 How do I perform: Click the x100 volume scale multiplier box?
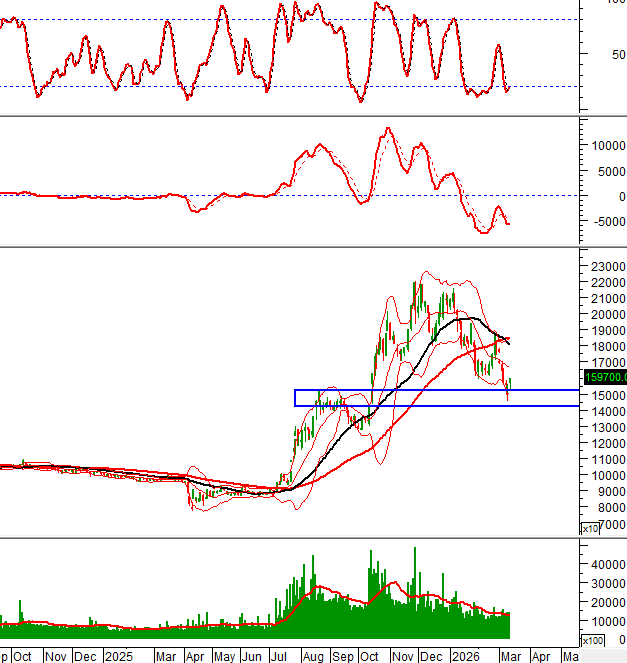tap(593, 640)
